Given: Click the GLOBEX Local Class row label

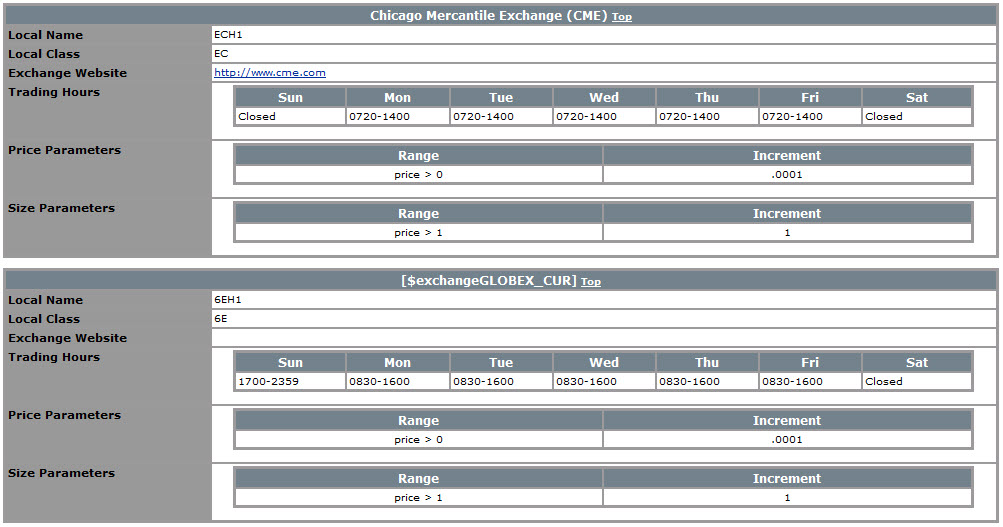Looking at the screenshot, I should coord(44,319).
